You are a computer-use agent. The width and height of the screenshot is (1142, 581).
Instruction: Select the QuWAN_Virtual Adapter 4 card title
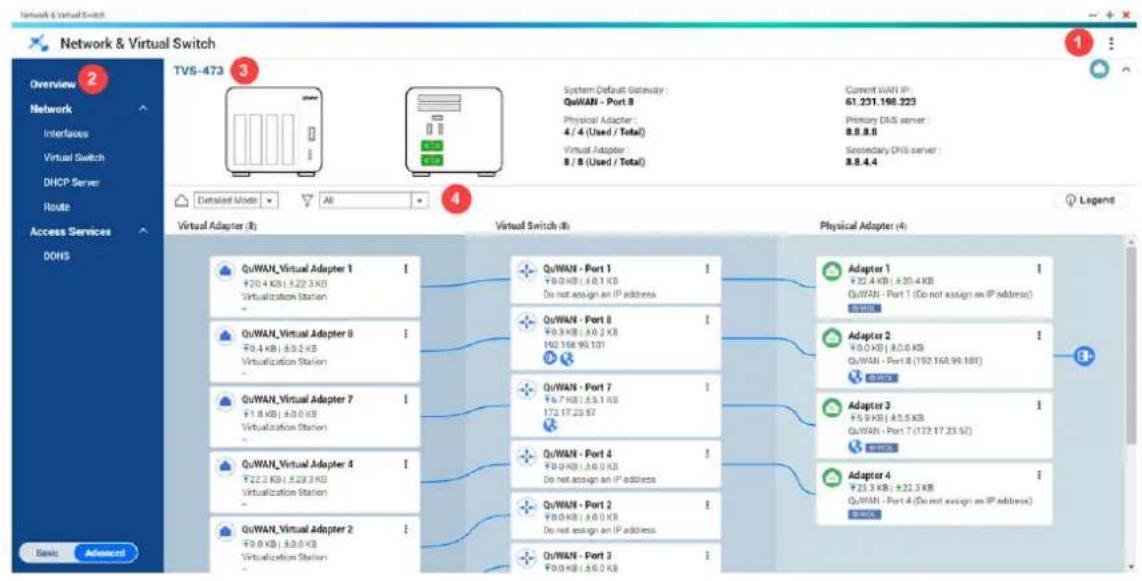tap(297, 464)
